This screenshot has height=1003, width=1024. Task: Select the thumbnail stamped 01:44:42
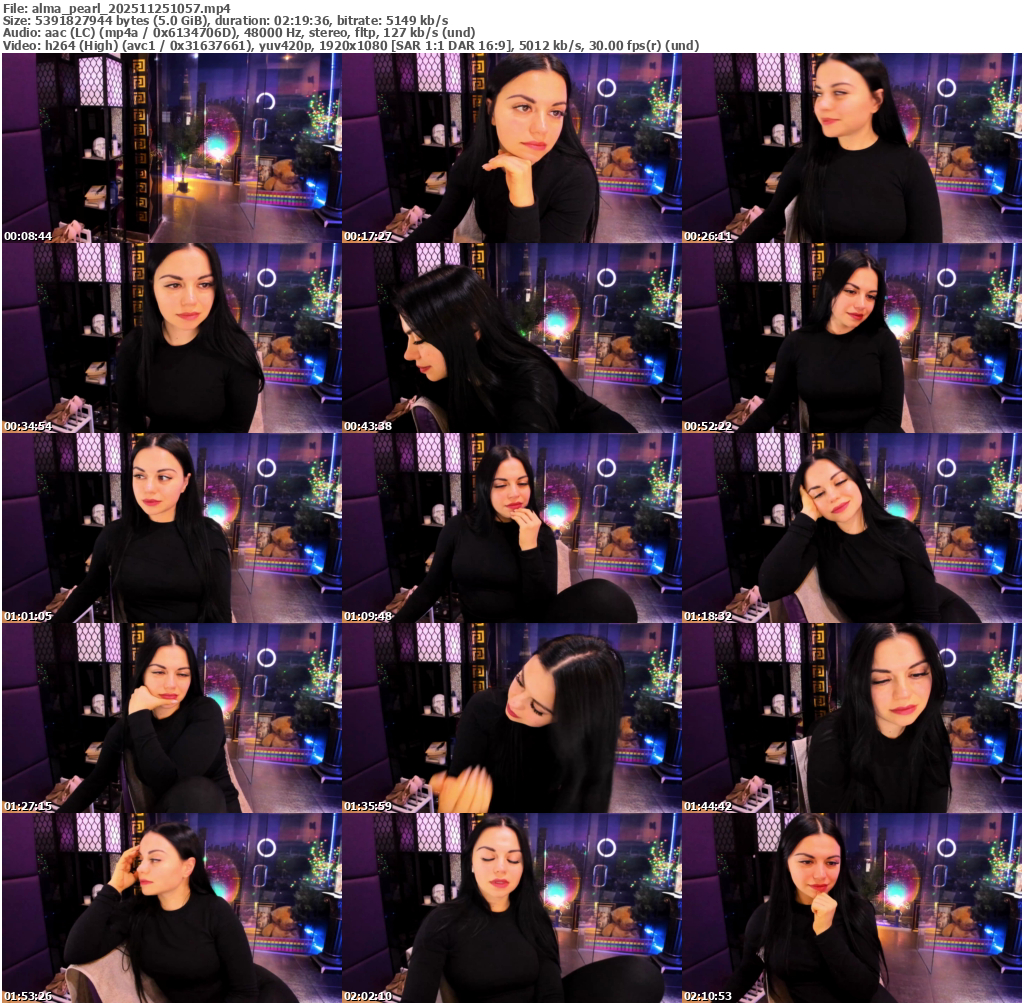[x=852, y=718]
